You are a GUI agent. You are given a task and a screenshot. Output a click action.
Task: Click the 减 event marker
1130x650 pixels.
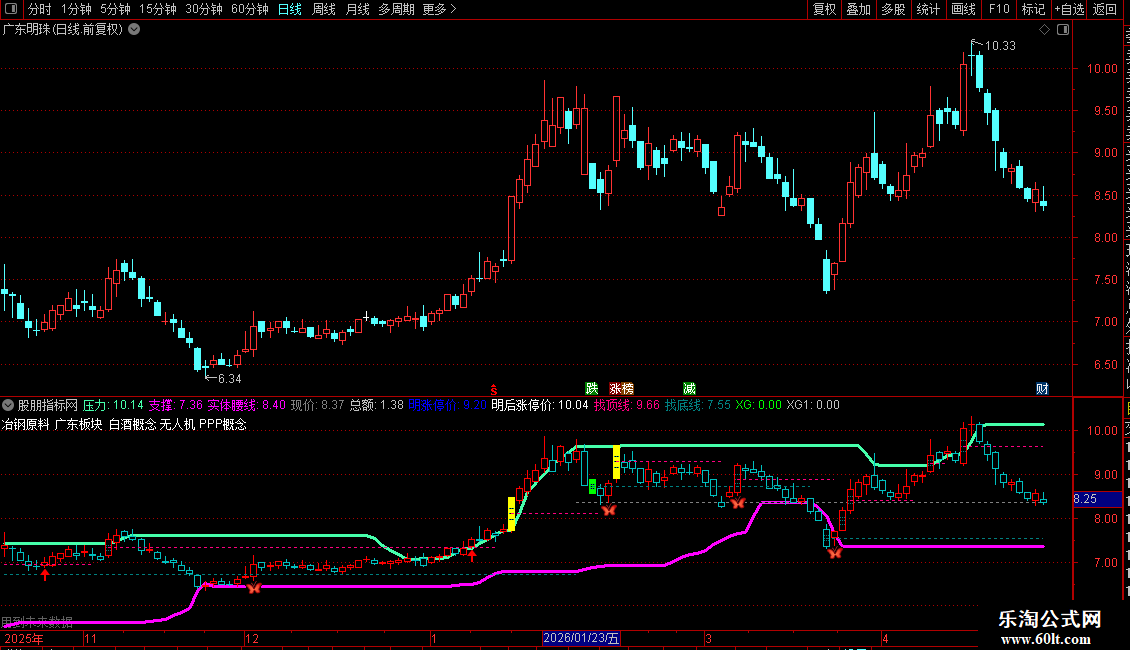(x=689, y=388)
